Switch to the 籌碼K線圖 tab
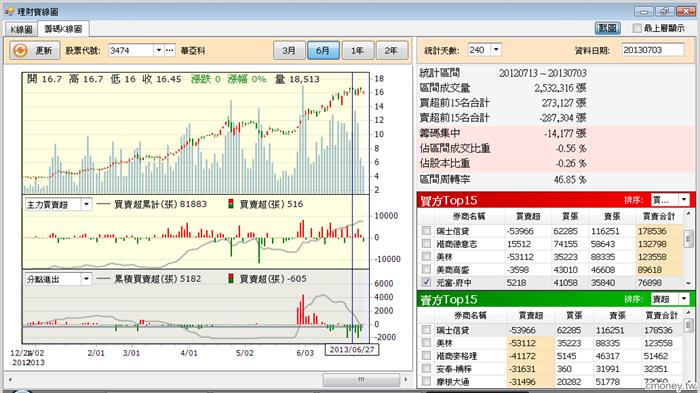 tap(63, 29)
